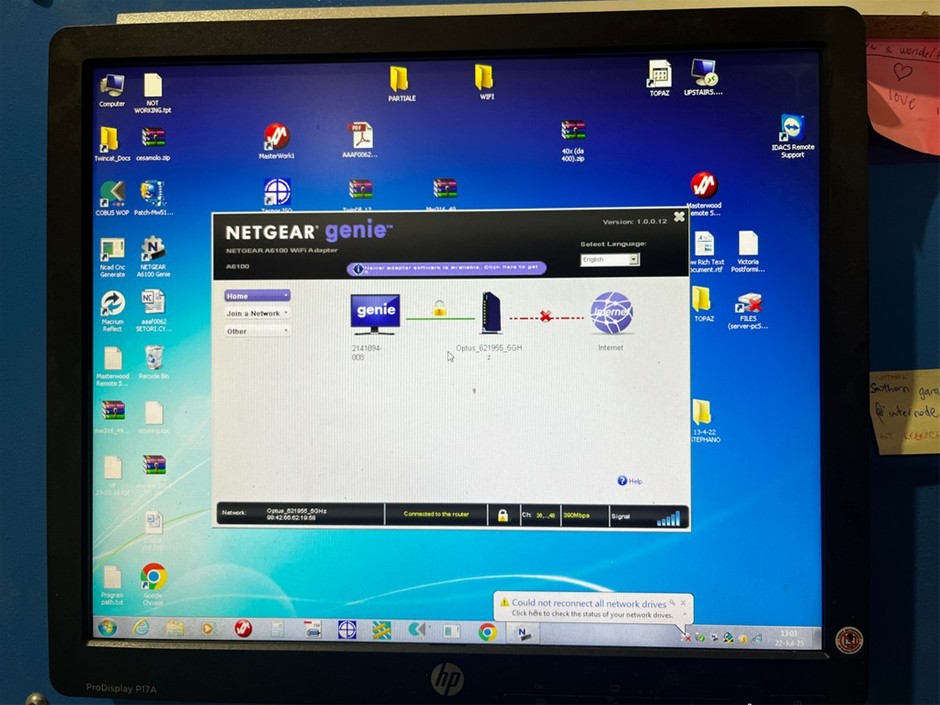This screenshot has width=940, height=705.
Task: Click the newer adapter software available banner
Action: click(x=446, y=268)
